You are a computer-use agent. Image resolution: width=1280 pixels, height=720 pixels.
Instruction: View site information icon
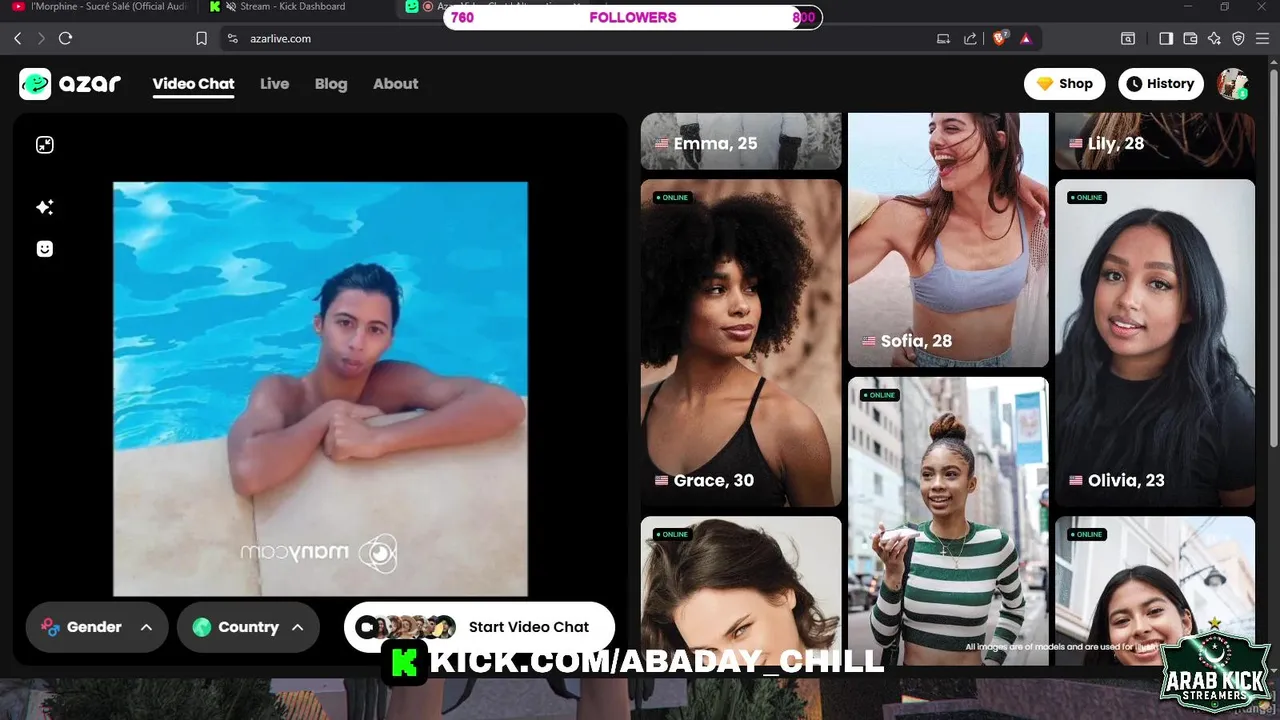tap(233, 38)
